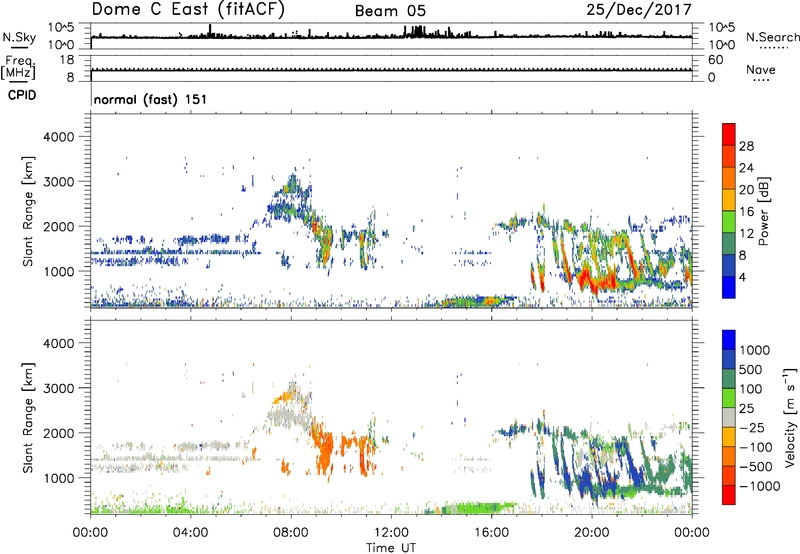
Task: Click the "-500" label on the velocity colorbar
Action: 756,467
